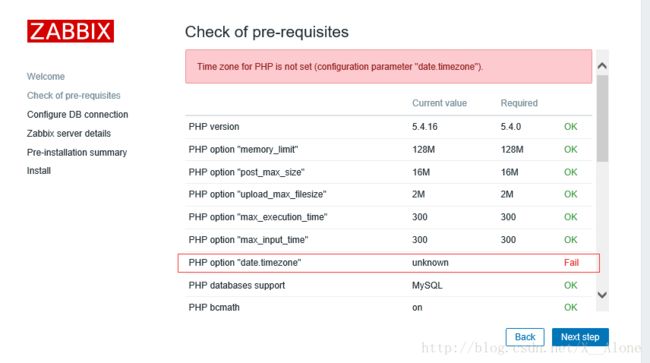Select Configure DB connection step
This screenshot has height=363, width=650.
(x=78, y=114)
